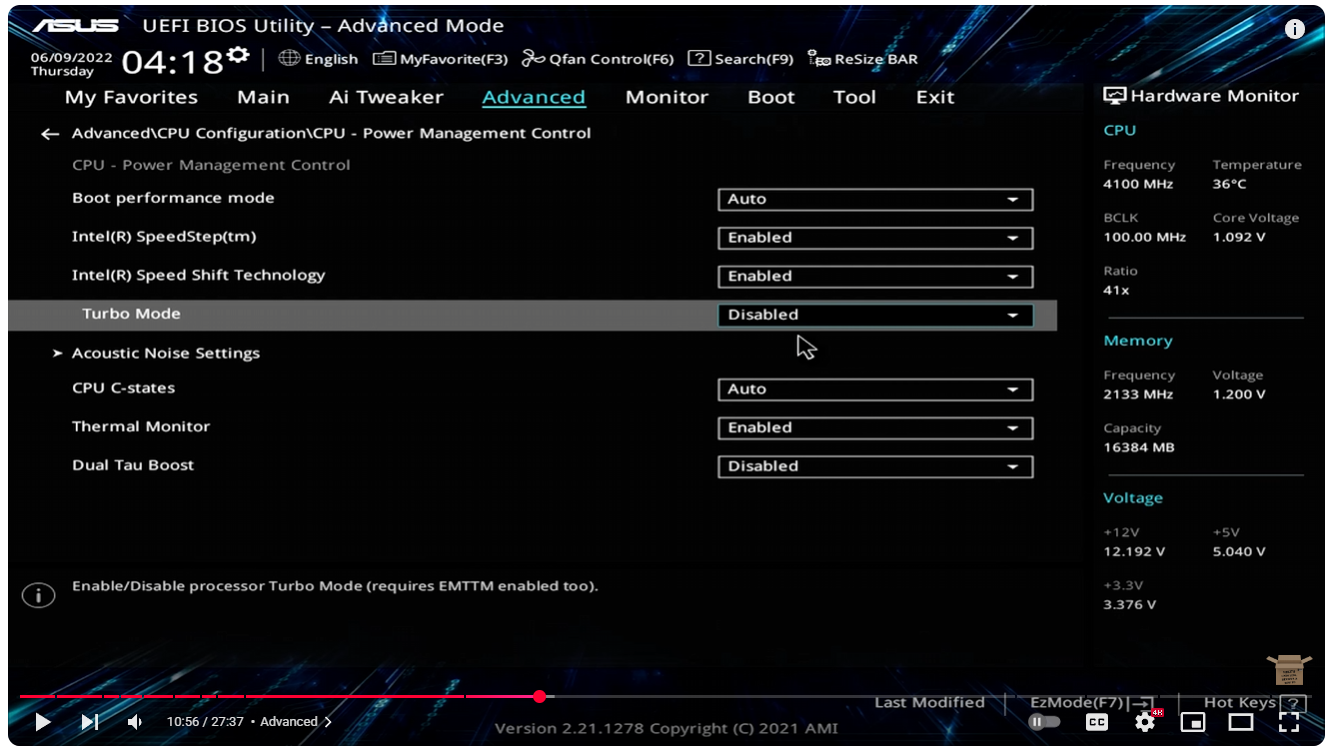Click the video info card icon
Image resolution: width=1337 pixels, height=756 pixels.
point(1295,29)
